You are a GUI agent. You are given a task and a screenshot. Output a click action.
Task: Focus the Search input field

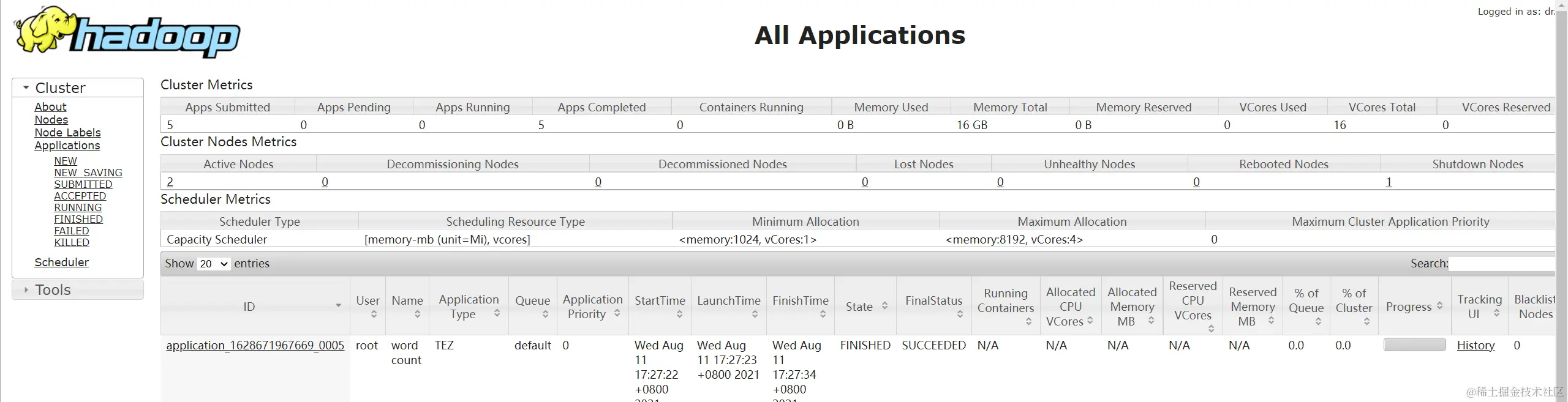[1502, 264]
